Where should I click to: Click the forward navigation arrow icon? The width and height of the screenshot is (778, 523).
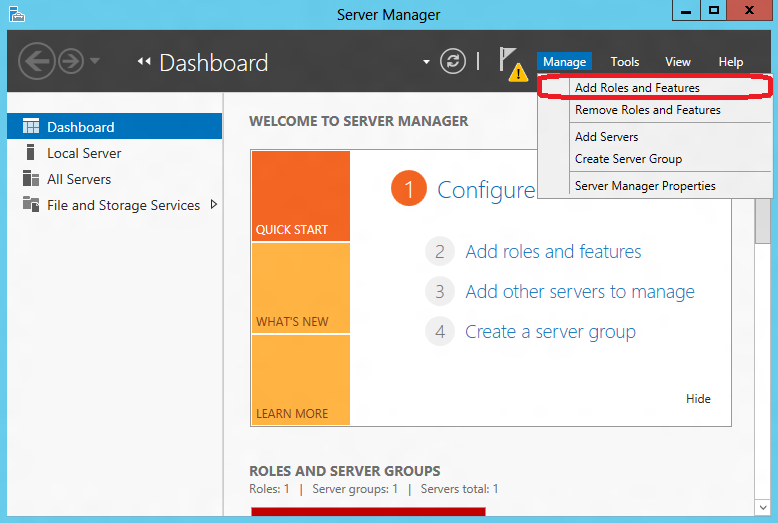click(x=70, y=61)
